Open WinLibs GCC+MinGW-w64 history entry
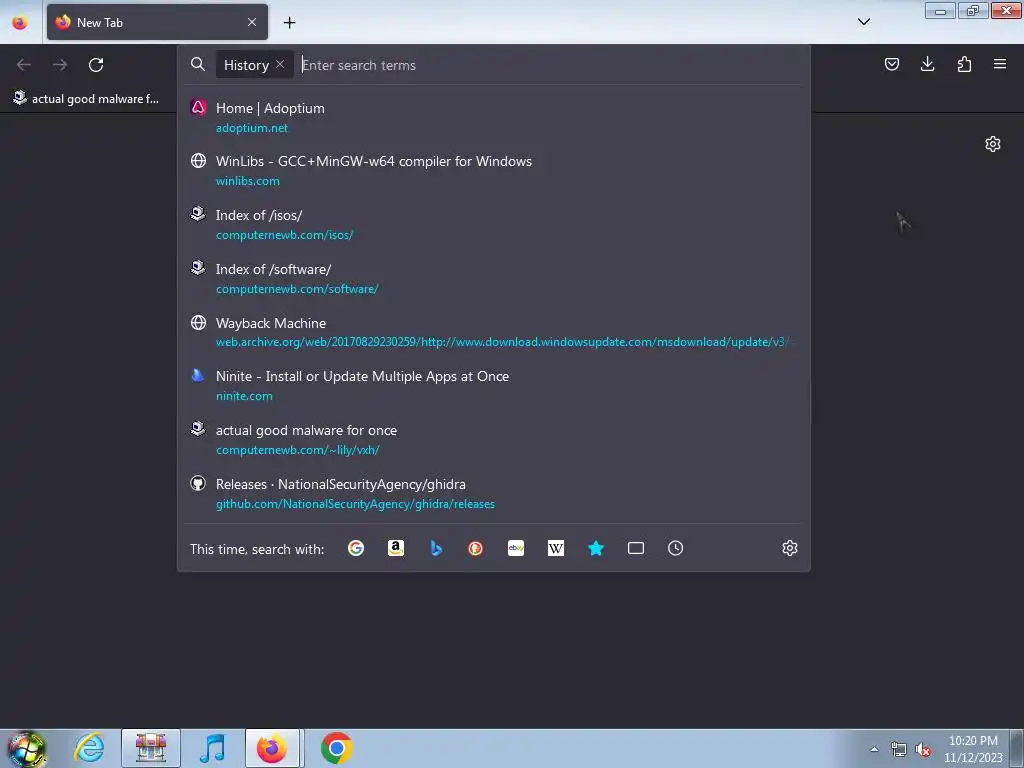Screen dimensions: 1024x768 point(494,170)
